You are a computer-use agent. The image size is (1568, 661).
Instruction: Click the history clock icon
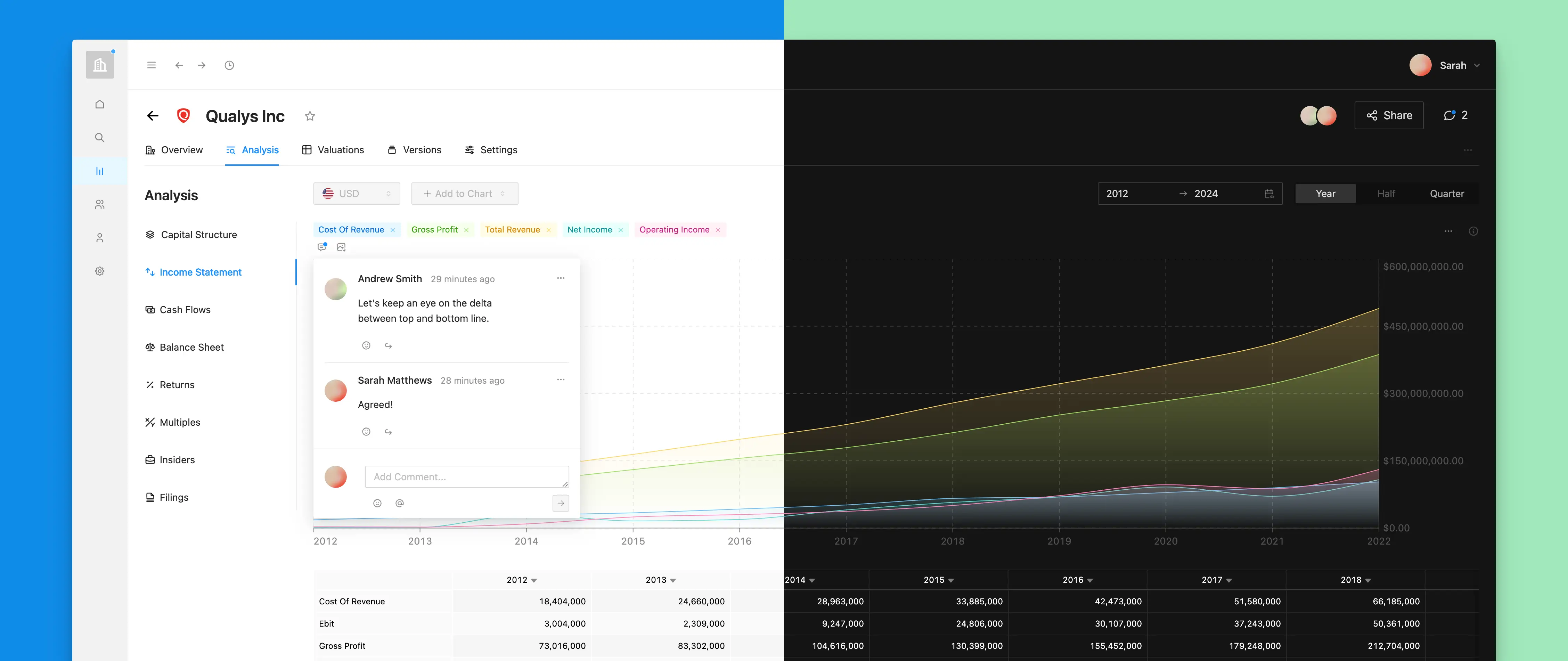click(229, 65)
